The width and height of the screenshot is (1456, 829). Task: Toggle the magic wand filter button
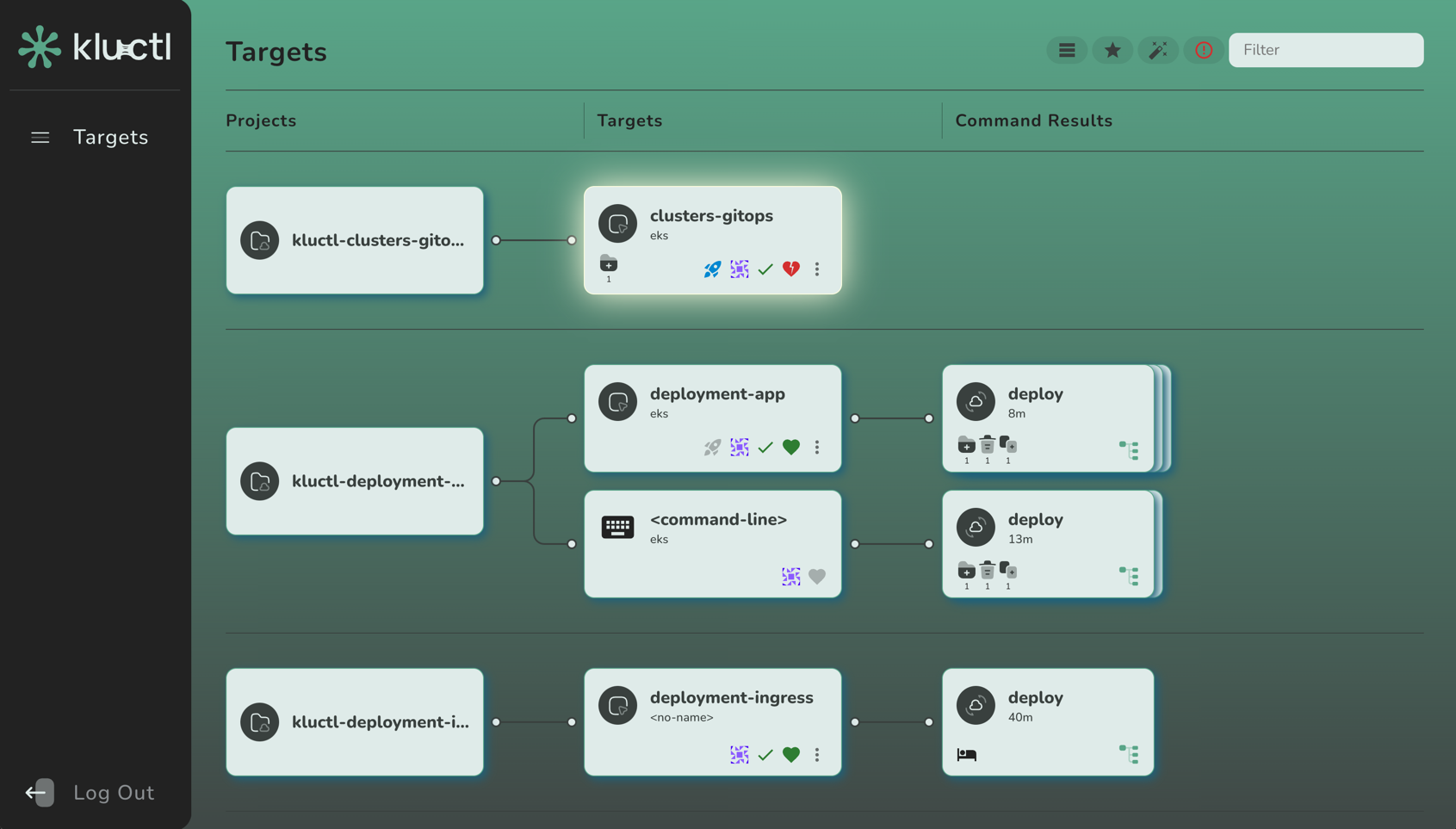pos(1158,50)
